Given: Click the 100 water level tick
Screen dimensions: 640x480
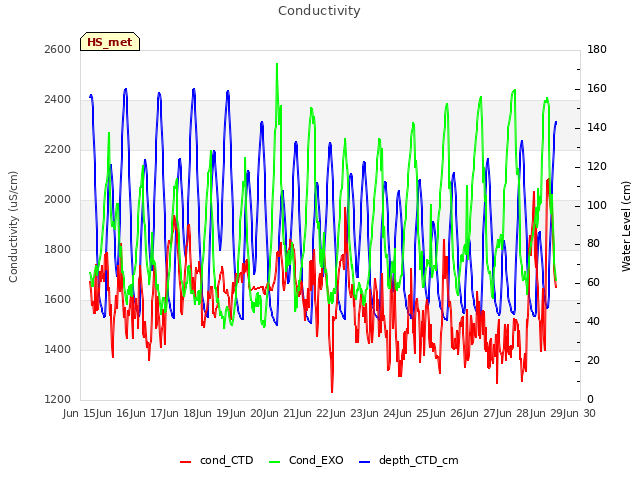Looking at the screenshot, I should 597,205.
